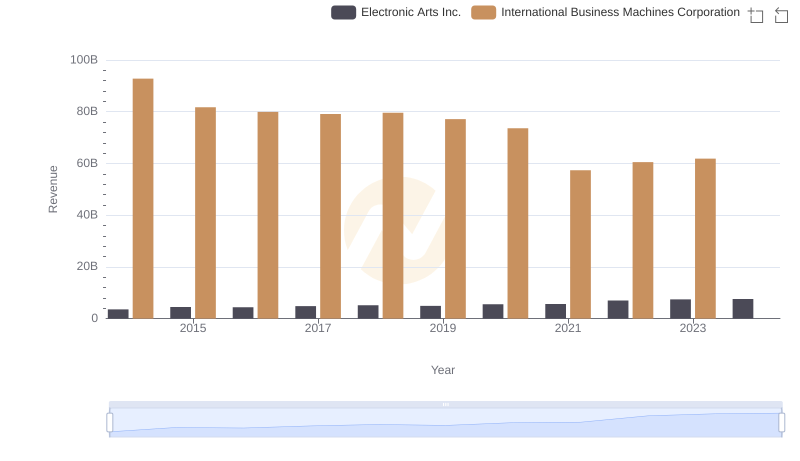Screen dimensions: 800x461
Task: Click the Revenue axis title
Action: click(53, 189)
